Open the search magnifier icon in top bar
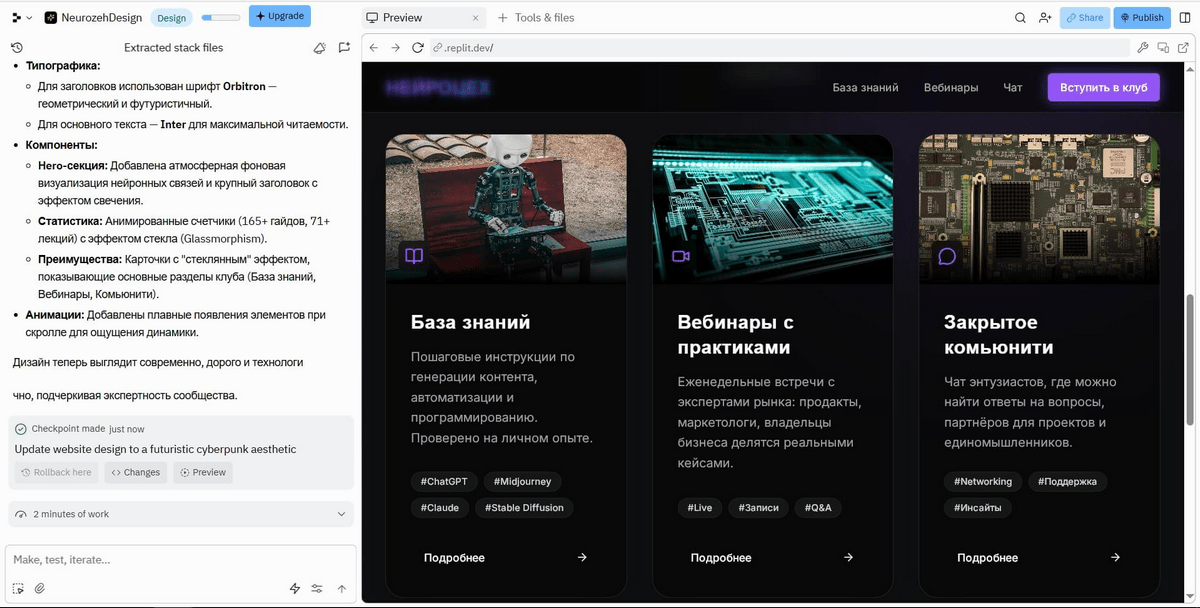1200x608 pixels. coord(1020,17)
